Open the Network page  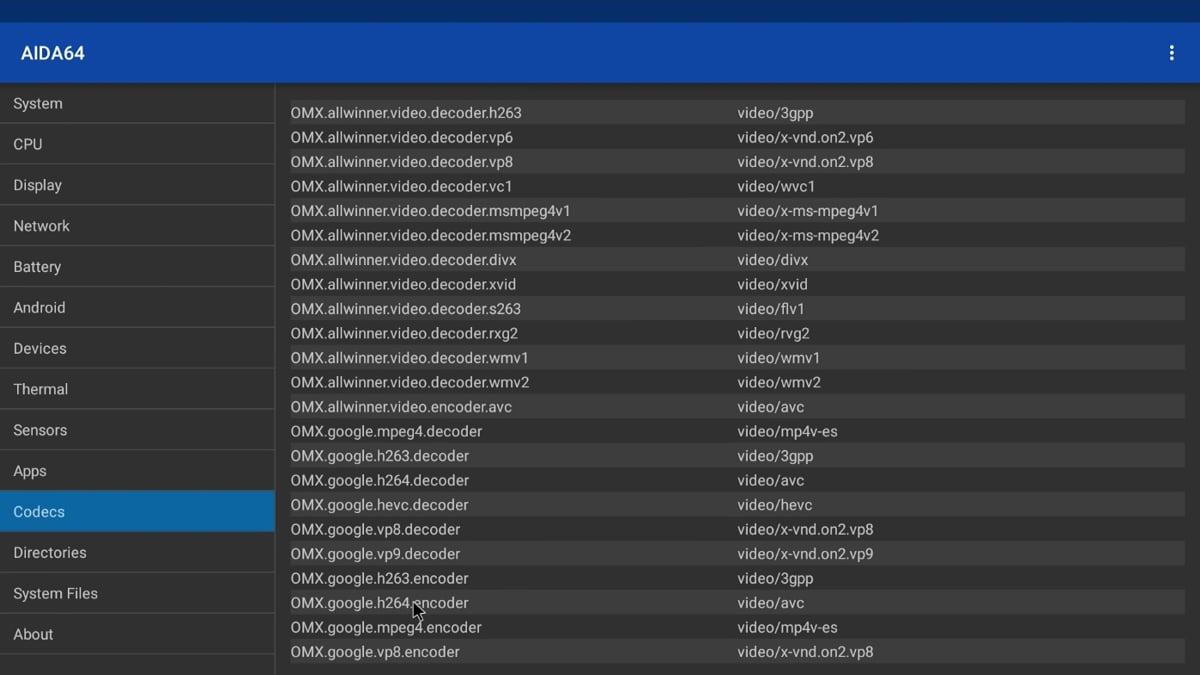(x=137, y=226)
